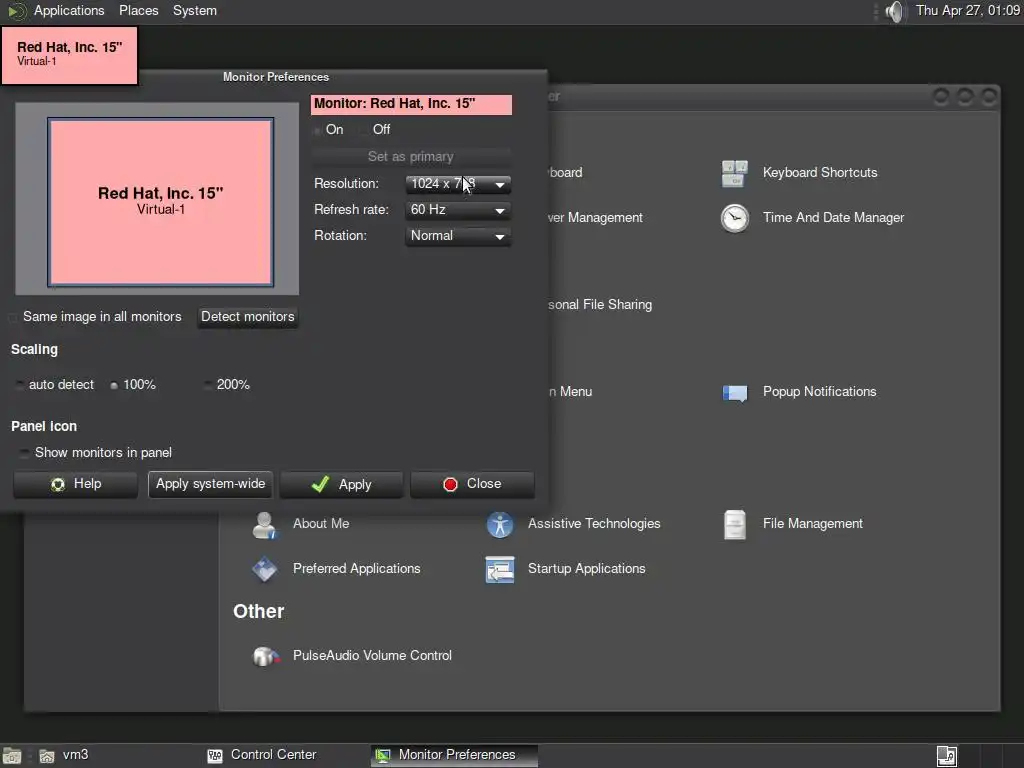This screenshot has width=1024, height=768.
Task: Open PulseAudio Volume Control icon
Action: [266, 656]
